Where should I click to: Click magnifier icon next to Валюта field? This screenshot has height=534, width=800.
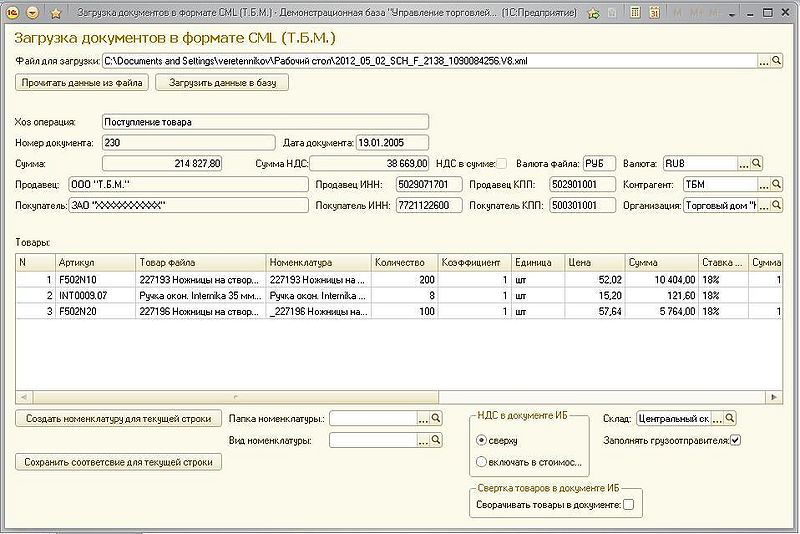tap(756, 163)
